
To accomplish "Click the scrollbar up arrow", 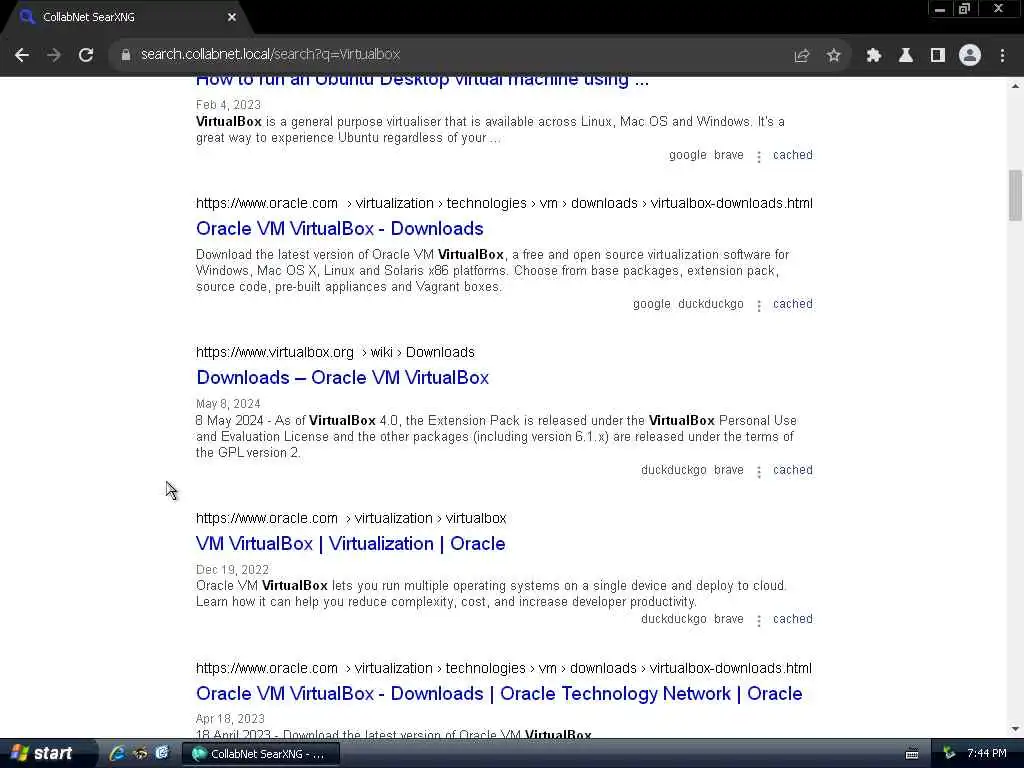I will [x=1015, y=86].
